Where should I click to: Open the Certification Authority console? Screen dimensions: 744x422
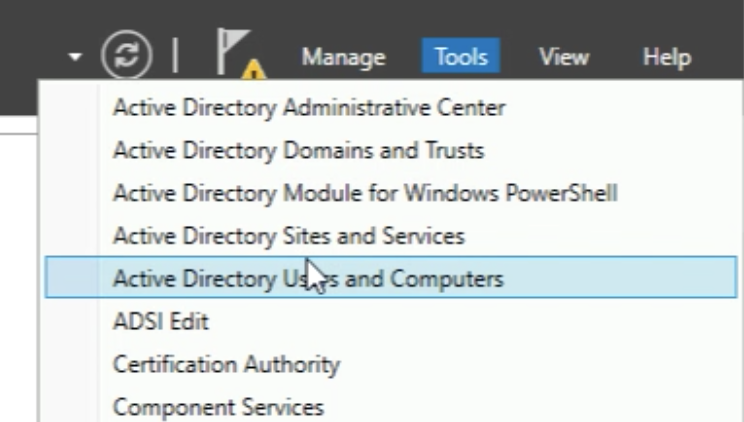[x=226, y=364]
